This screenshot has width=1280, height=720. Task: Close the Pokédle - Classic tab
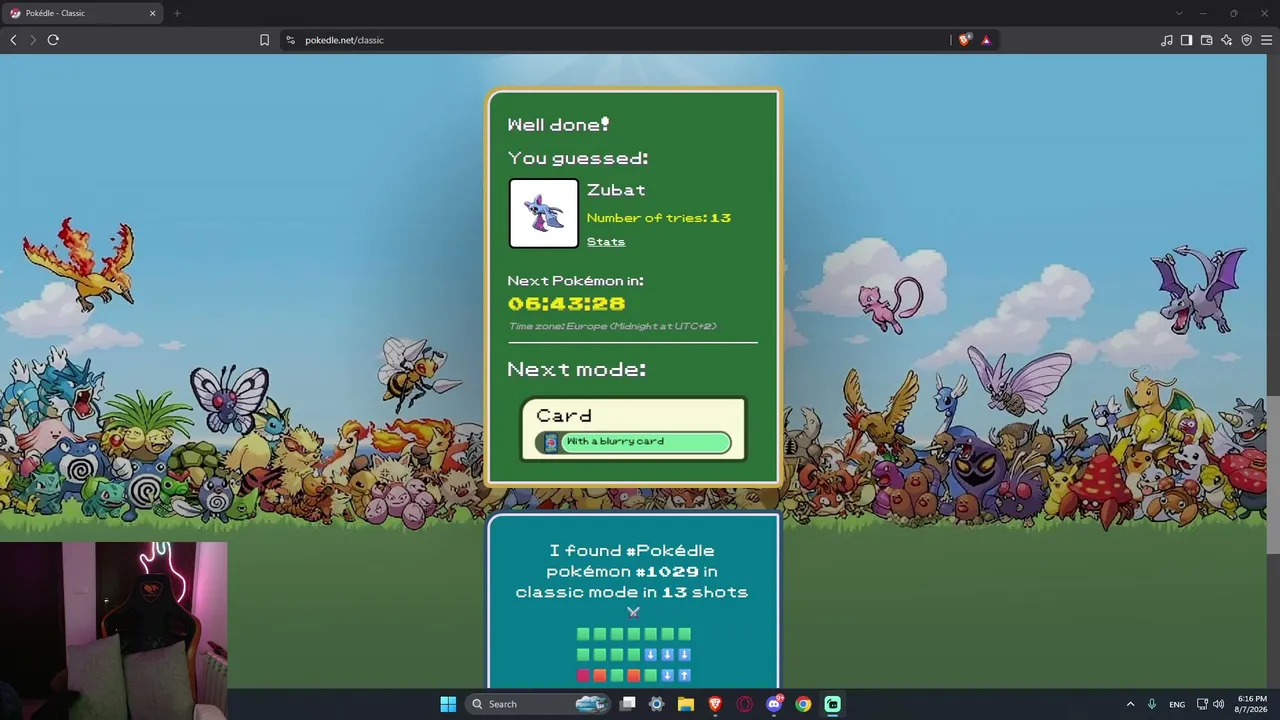(x=153, y=13)
